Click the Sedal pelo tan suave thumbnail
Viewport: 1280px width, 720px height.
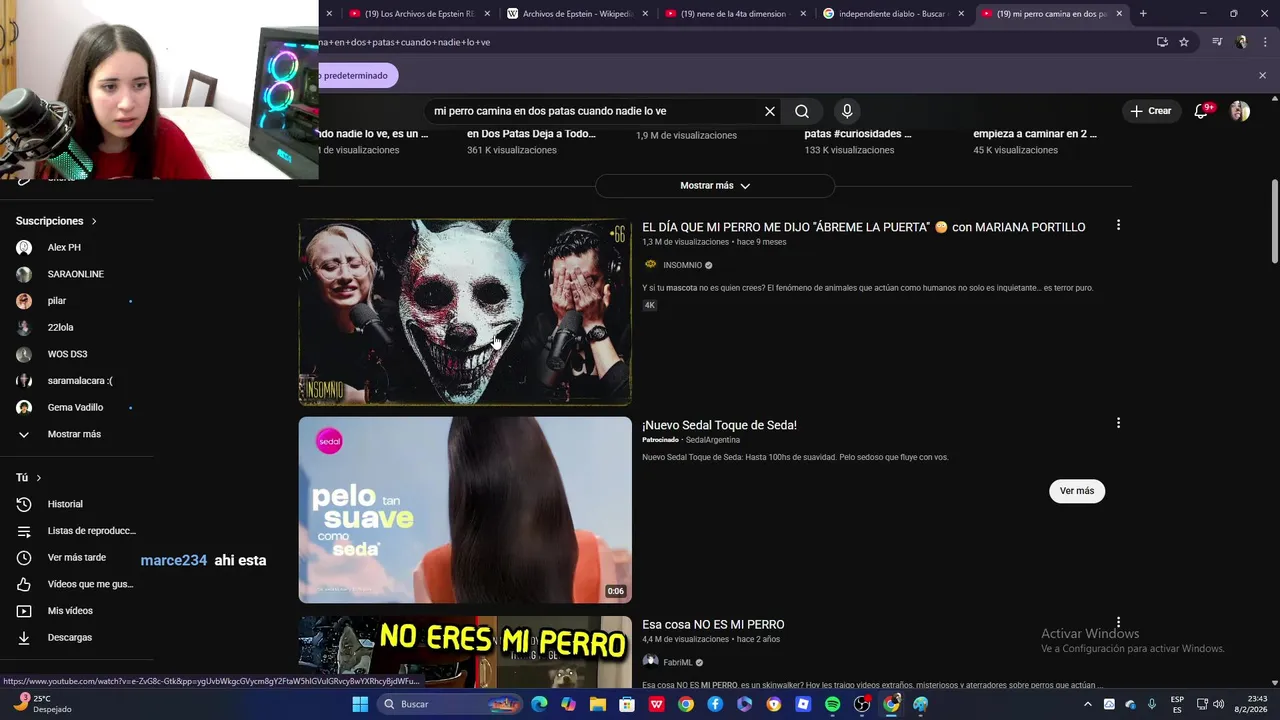pyautogui.click(x=465, y=510)
